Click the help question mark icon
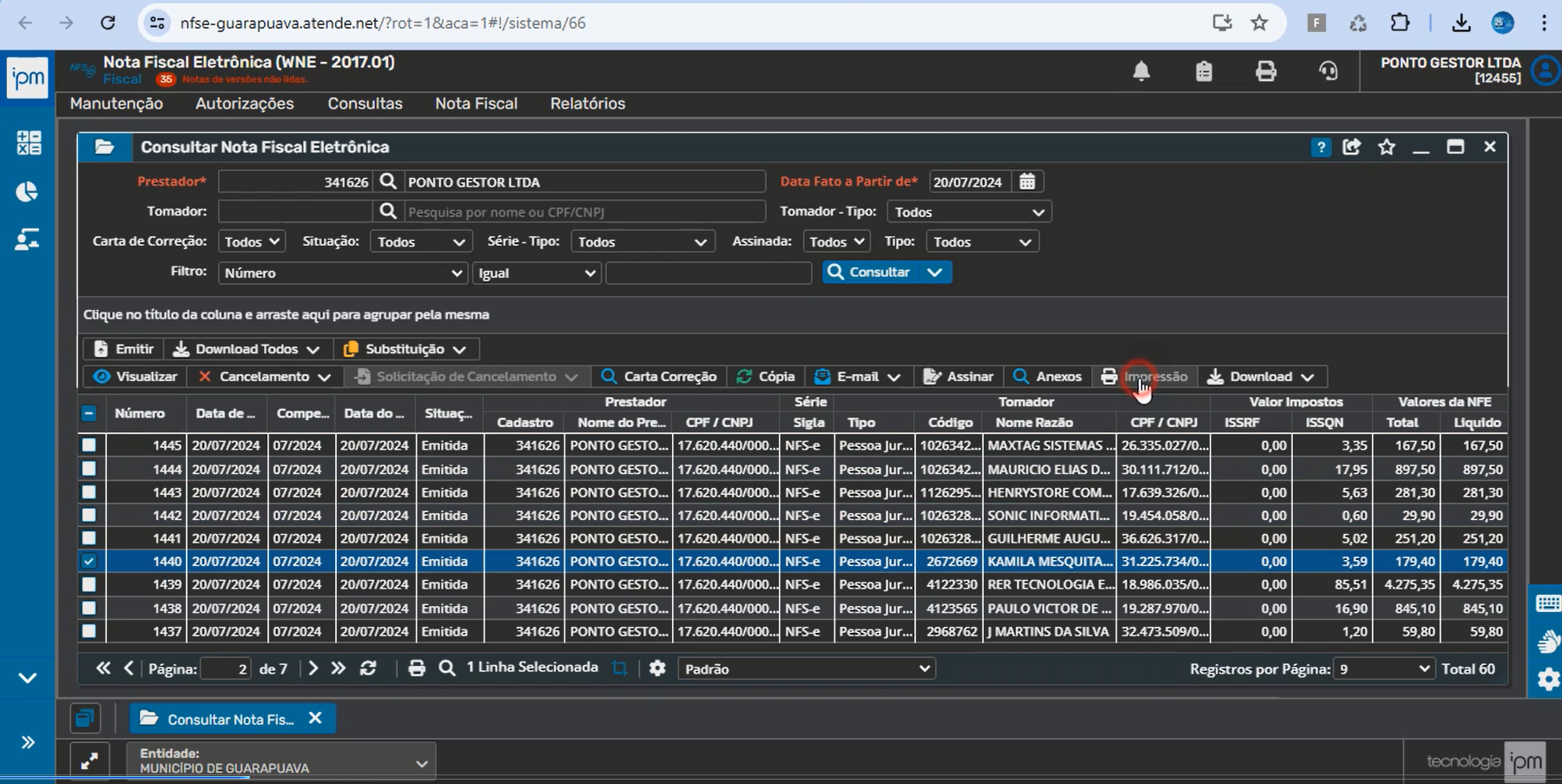The height and width of the screenshot is (784, 1562). [1321, 148]
